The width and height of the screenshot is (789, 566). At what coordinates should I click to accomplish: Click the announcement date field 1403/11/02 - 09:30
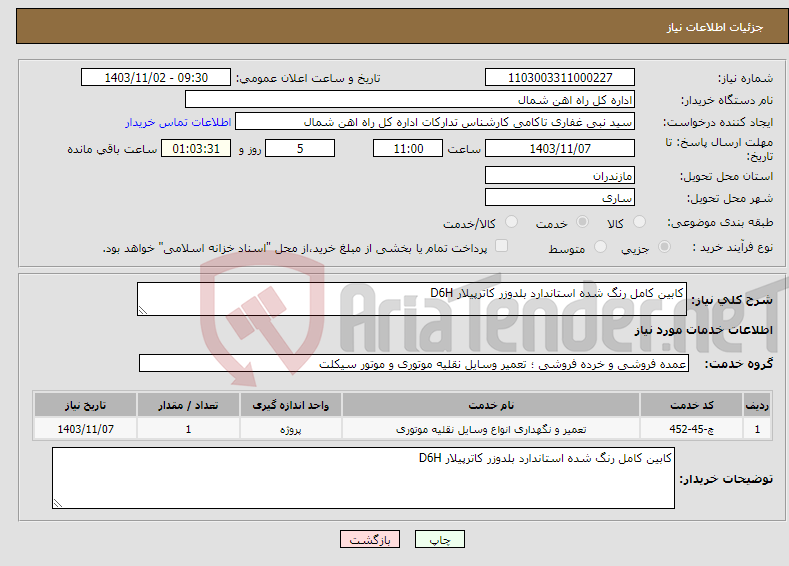(x=155, y=77)
